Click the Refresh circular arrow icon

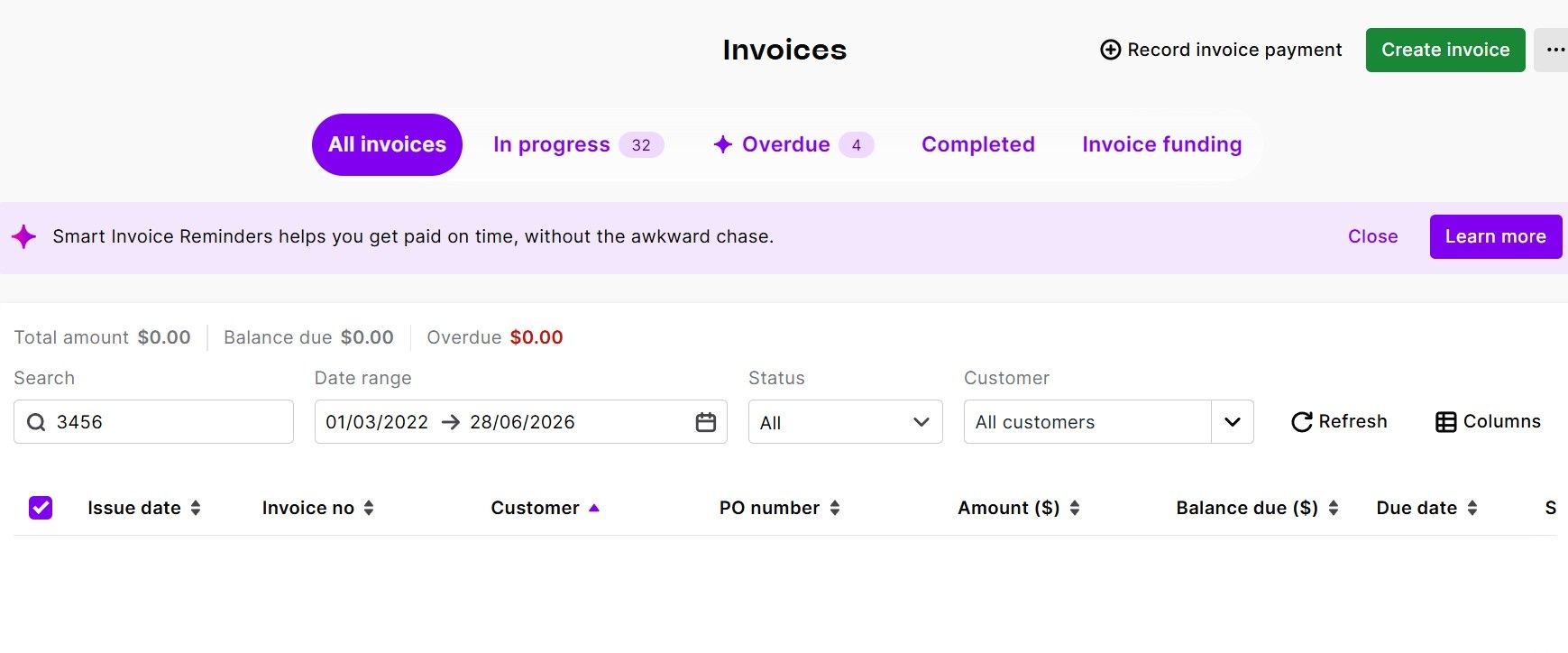pos(1301,422)
